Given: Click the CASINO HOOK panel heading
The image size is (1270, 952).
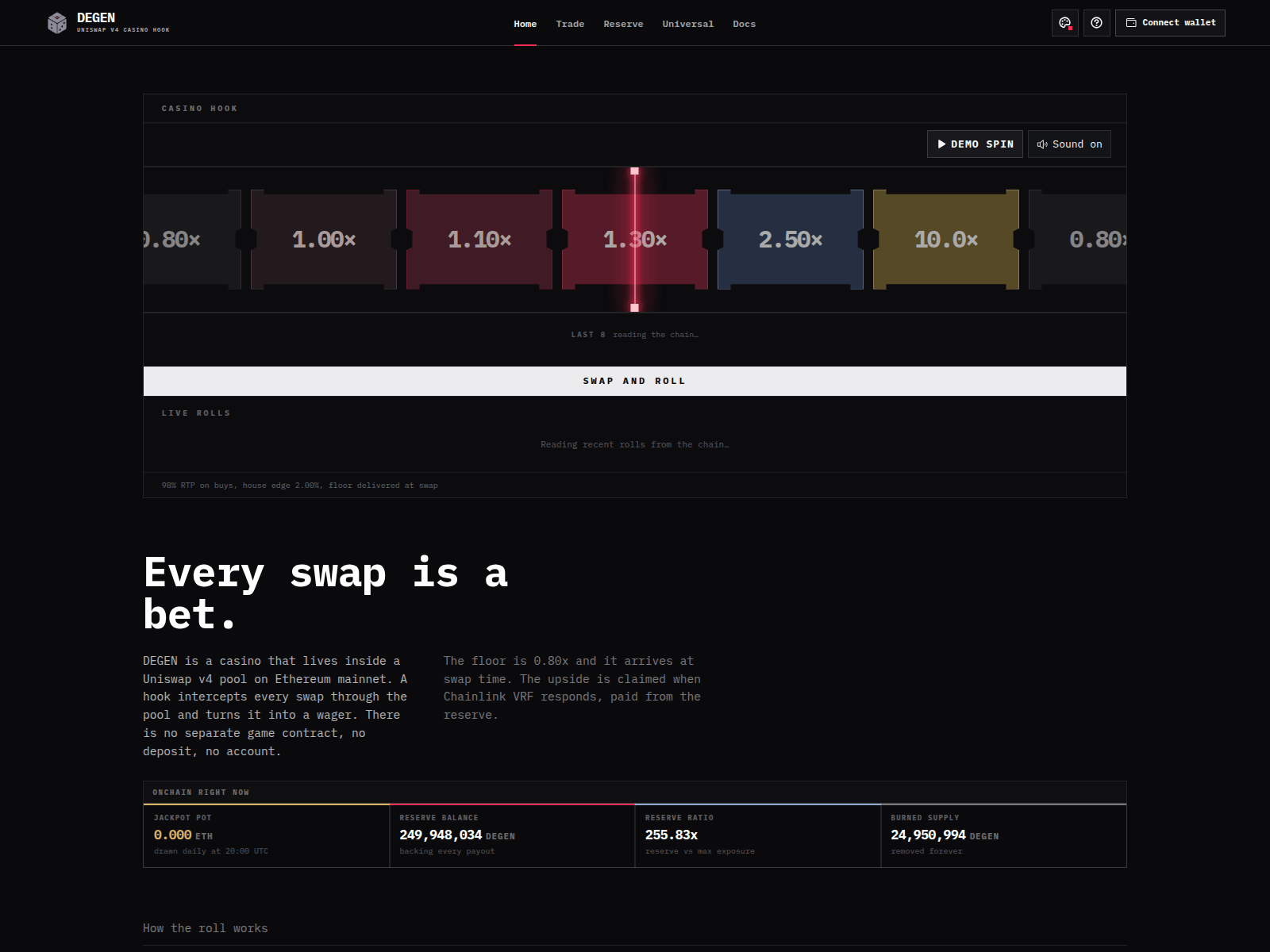Looking at the screenshot, I should pyautogui.click(x=199, y=109).
